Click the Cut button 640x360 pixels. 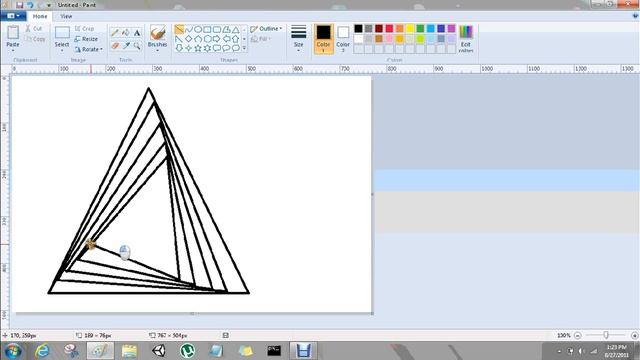point(33,29)
